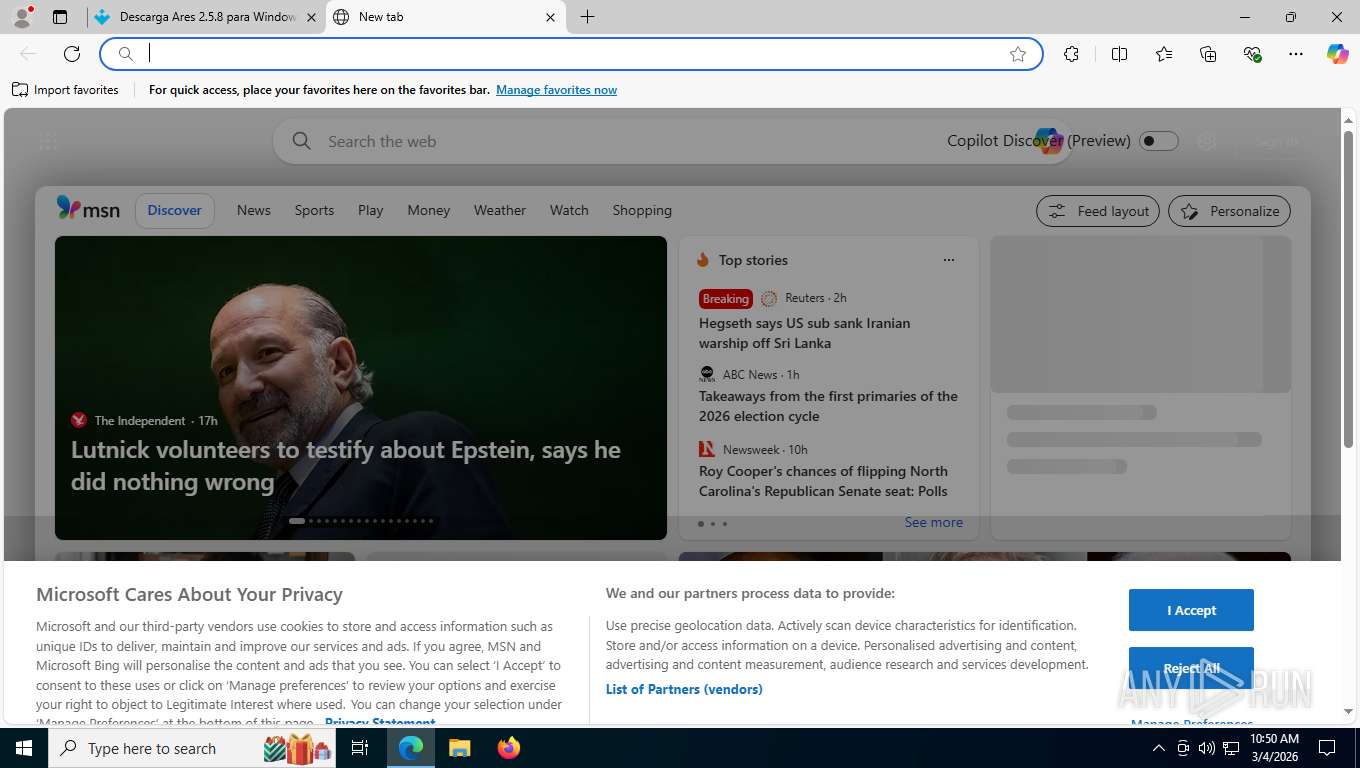Open Top stories more options ellipsis

coord(949,260)
